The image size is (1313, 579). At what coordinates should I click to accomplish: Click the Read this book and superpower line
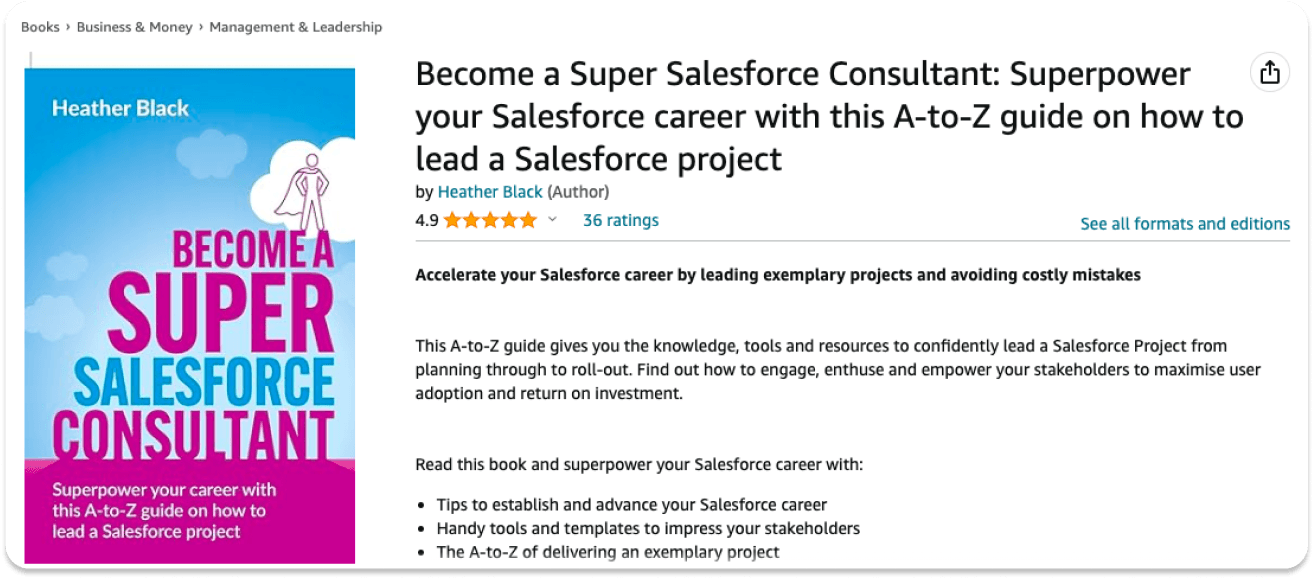pyautogui.click(x=639, y=465)
